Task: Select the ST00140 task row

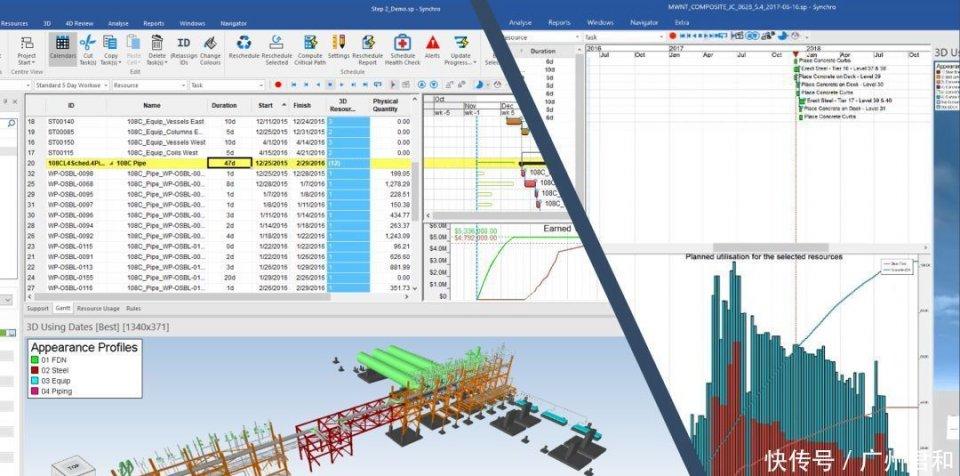Action: point(219,121)
